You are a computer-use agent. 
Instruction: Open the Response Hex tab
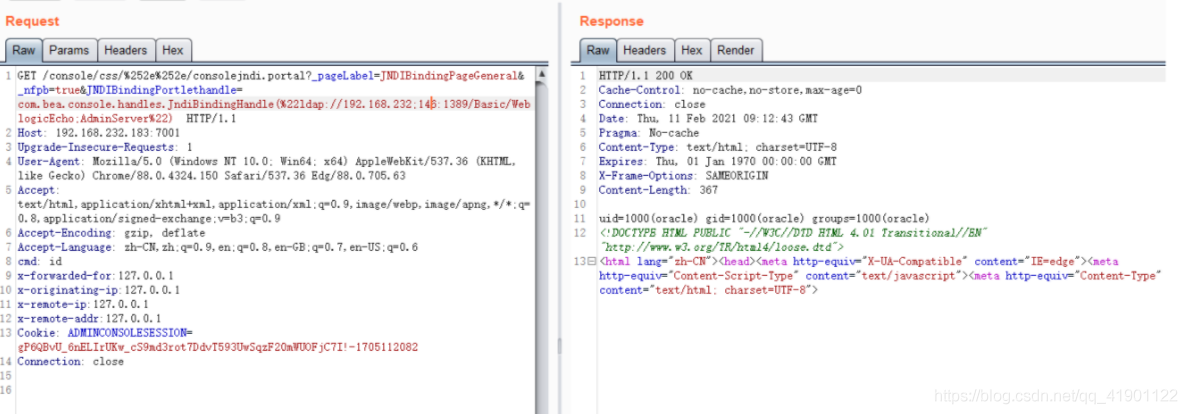691,51
